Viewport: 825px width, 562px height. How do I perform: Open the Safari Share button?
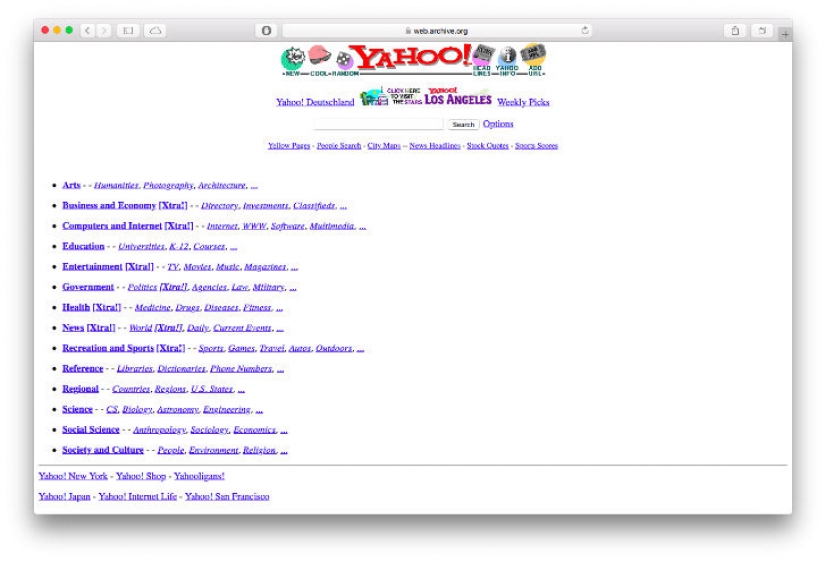coord(736,31)
